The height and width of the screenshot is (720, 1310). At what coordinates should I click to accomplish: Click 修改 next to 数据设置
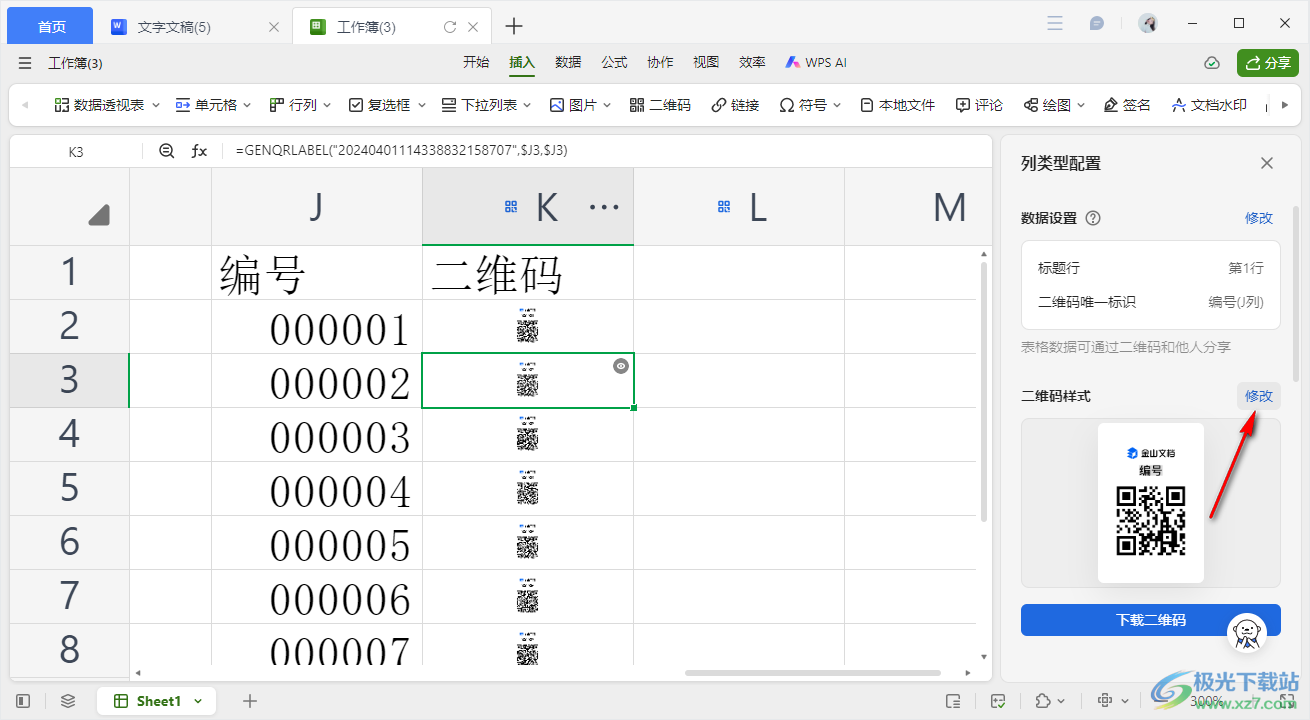1259,218
